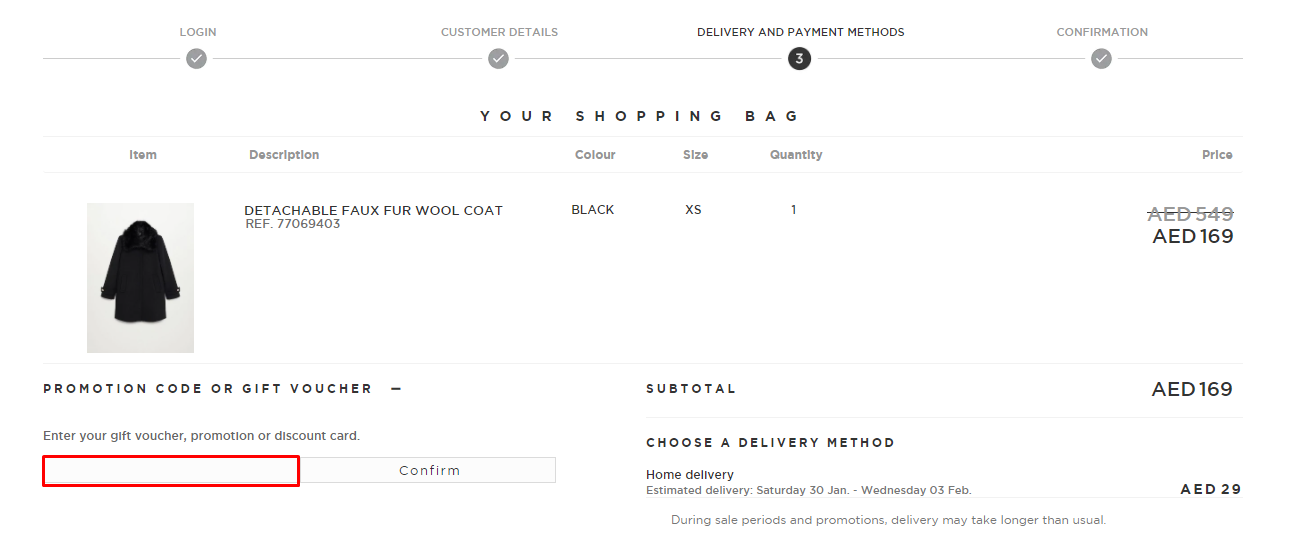Click the XS size value
Screen dimensions: 1309x541
pyautogui.click(x=693, y=210)
